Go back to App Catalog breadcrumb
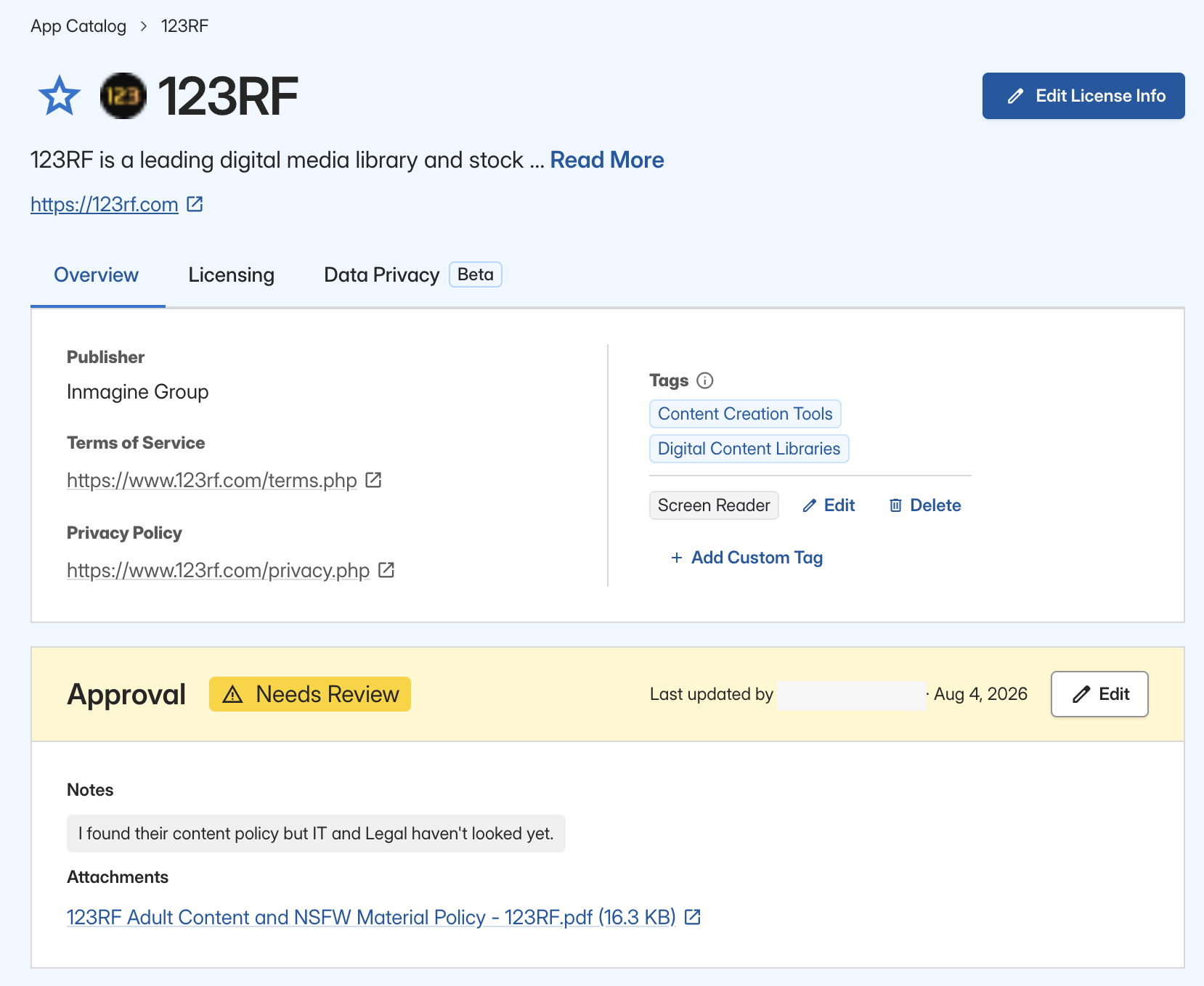Viewport: 1204px width, 986px height. (x=78, y=26)
